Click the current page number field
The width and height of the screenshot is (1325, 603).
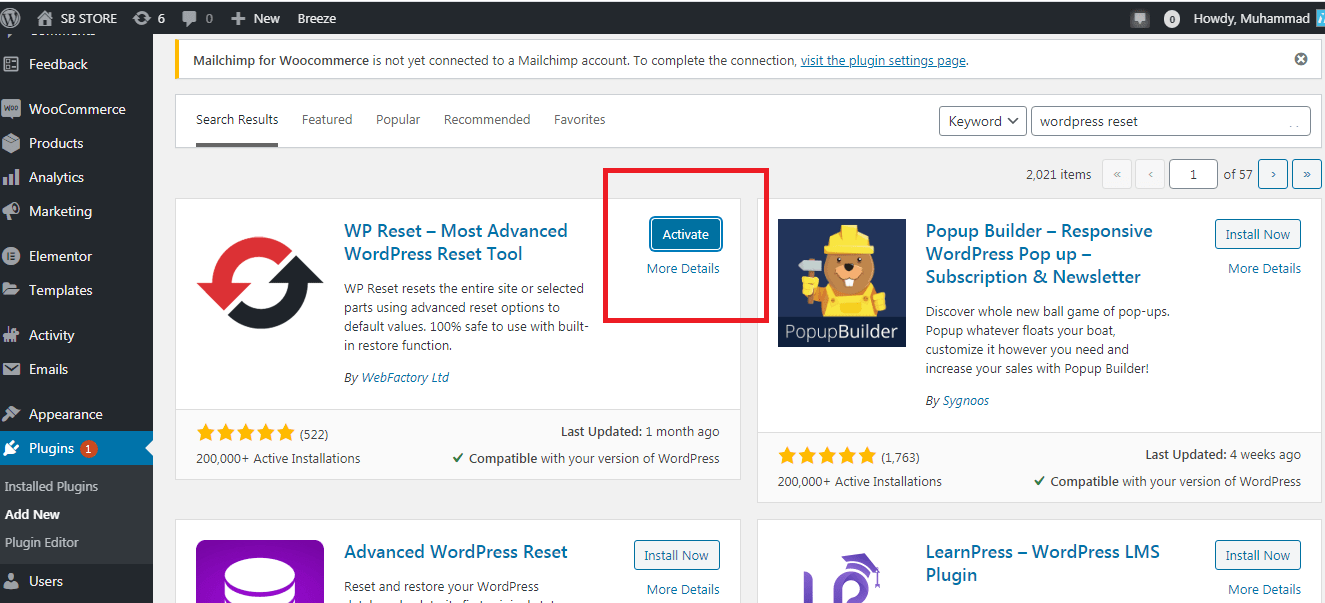coord(1193,174)
